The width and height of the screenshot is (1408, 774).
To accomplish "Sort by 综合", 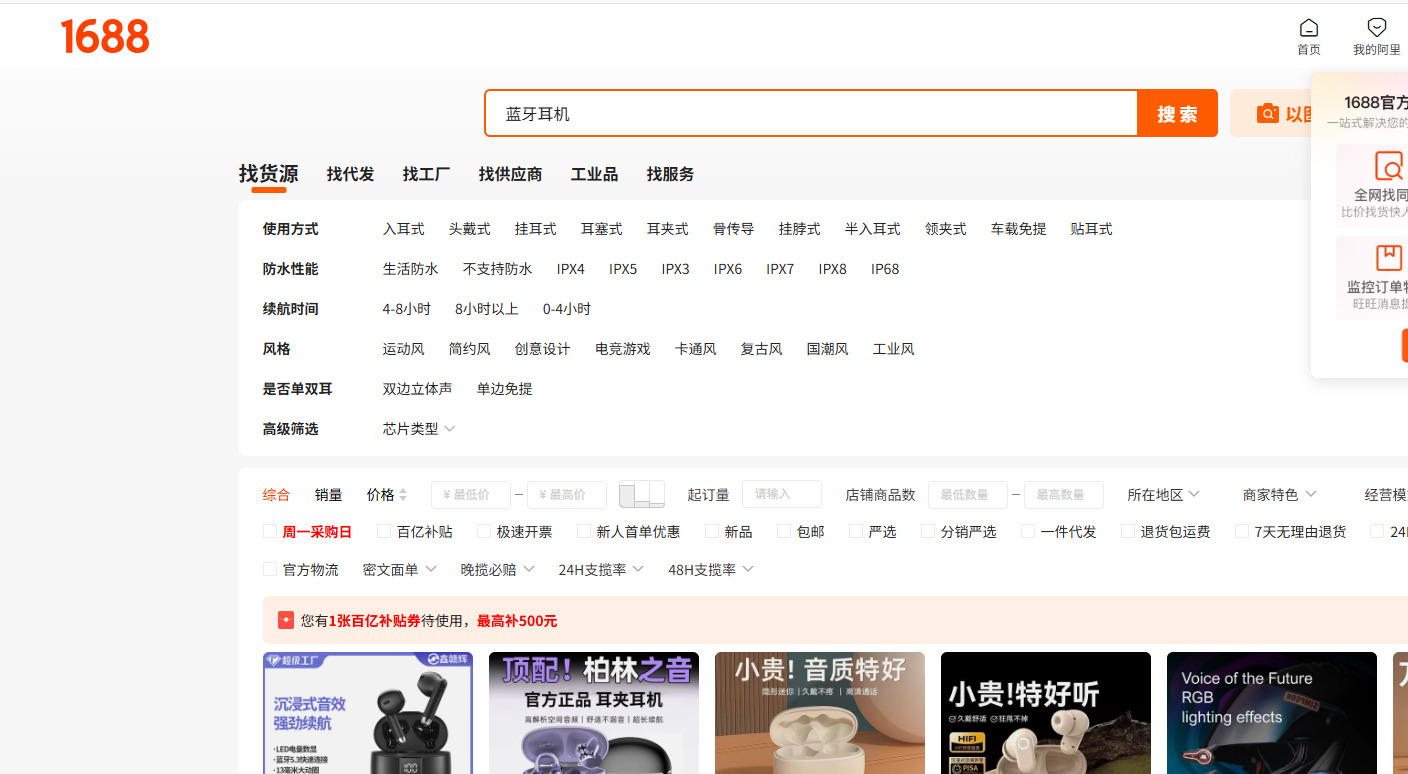I will 276,495.
